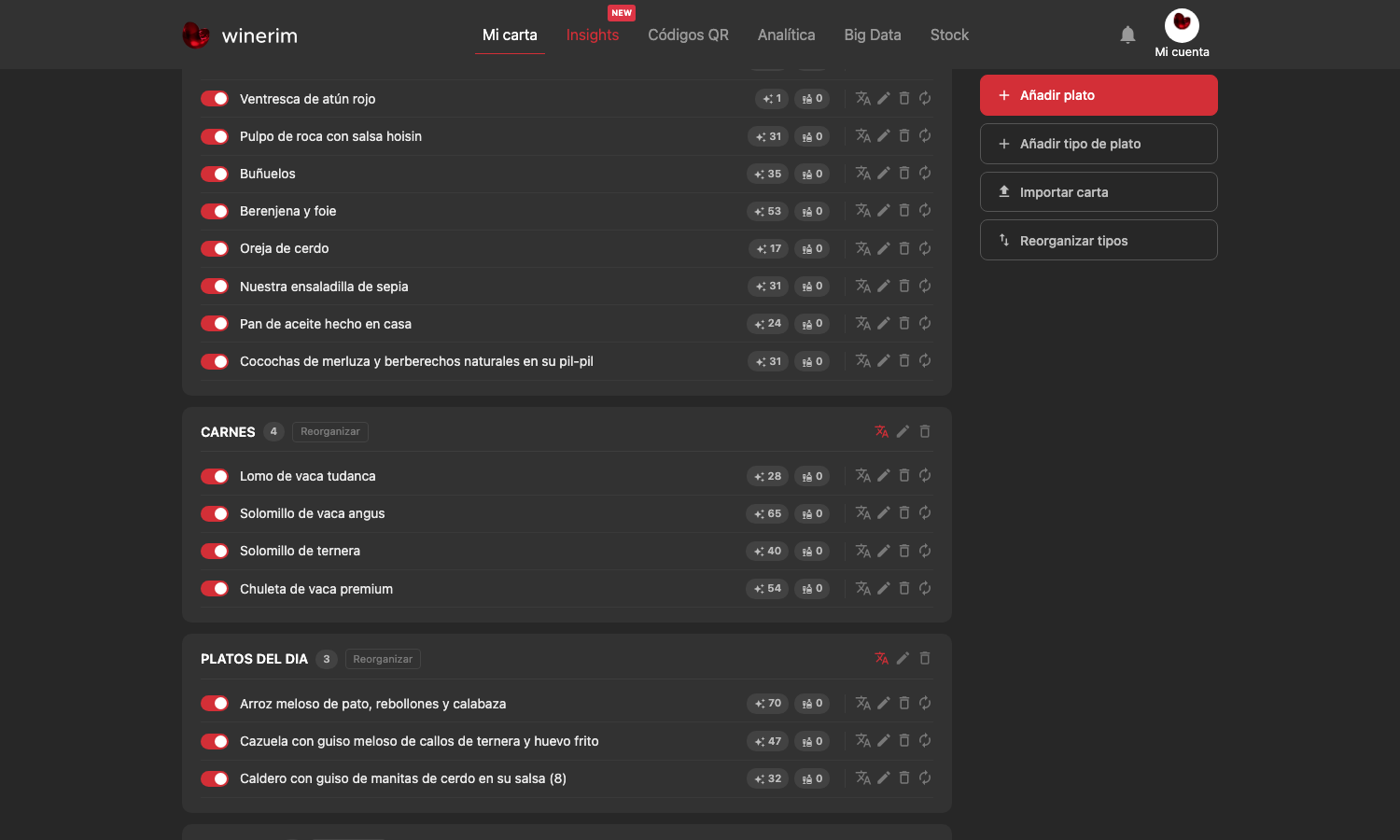Screen dimensions: 1400x840
Task: Translate the CARNES category
Action: [x=882, y=431]
